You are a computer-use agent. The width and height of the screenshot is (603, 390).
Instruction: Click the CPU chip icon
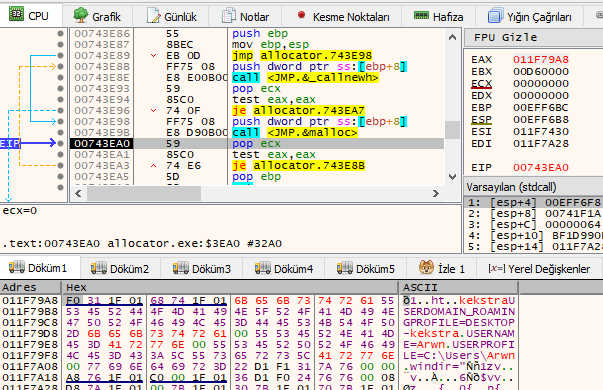point(16,14)
